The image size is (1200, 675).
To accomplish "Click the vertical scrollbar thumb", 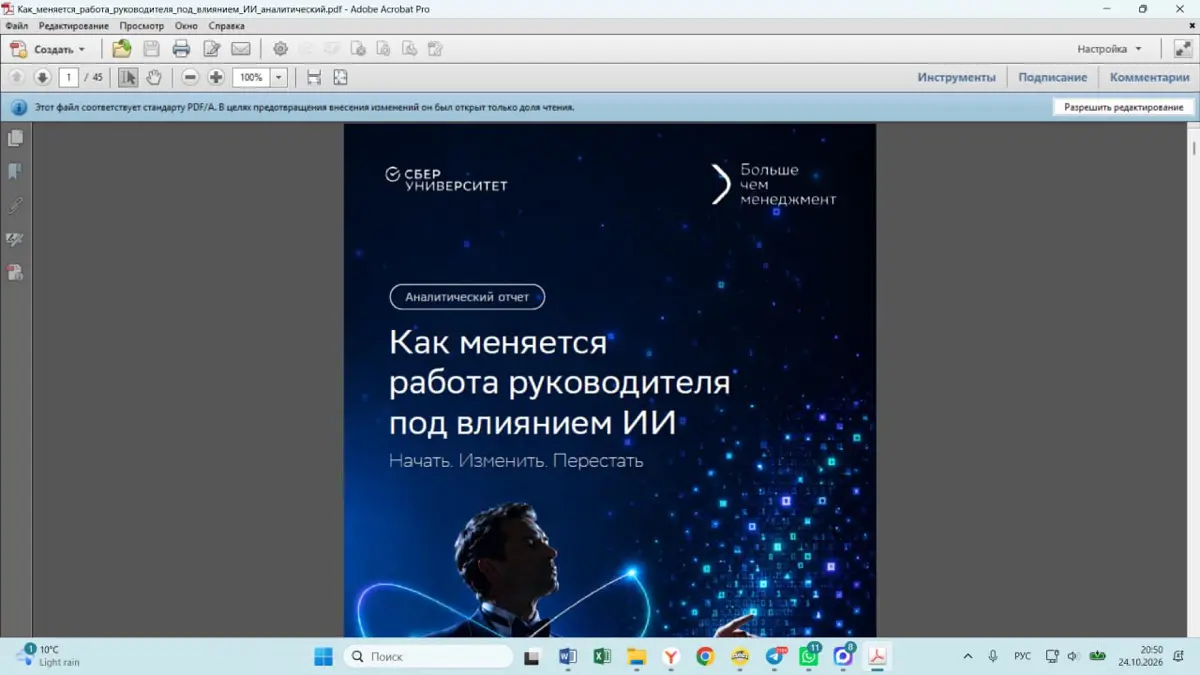I will coord(1194,148).
